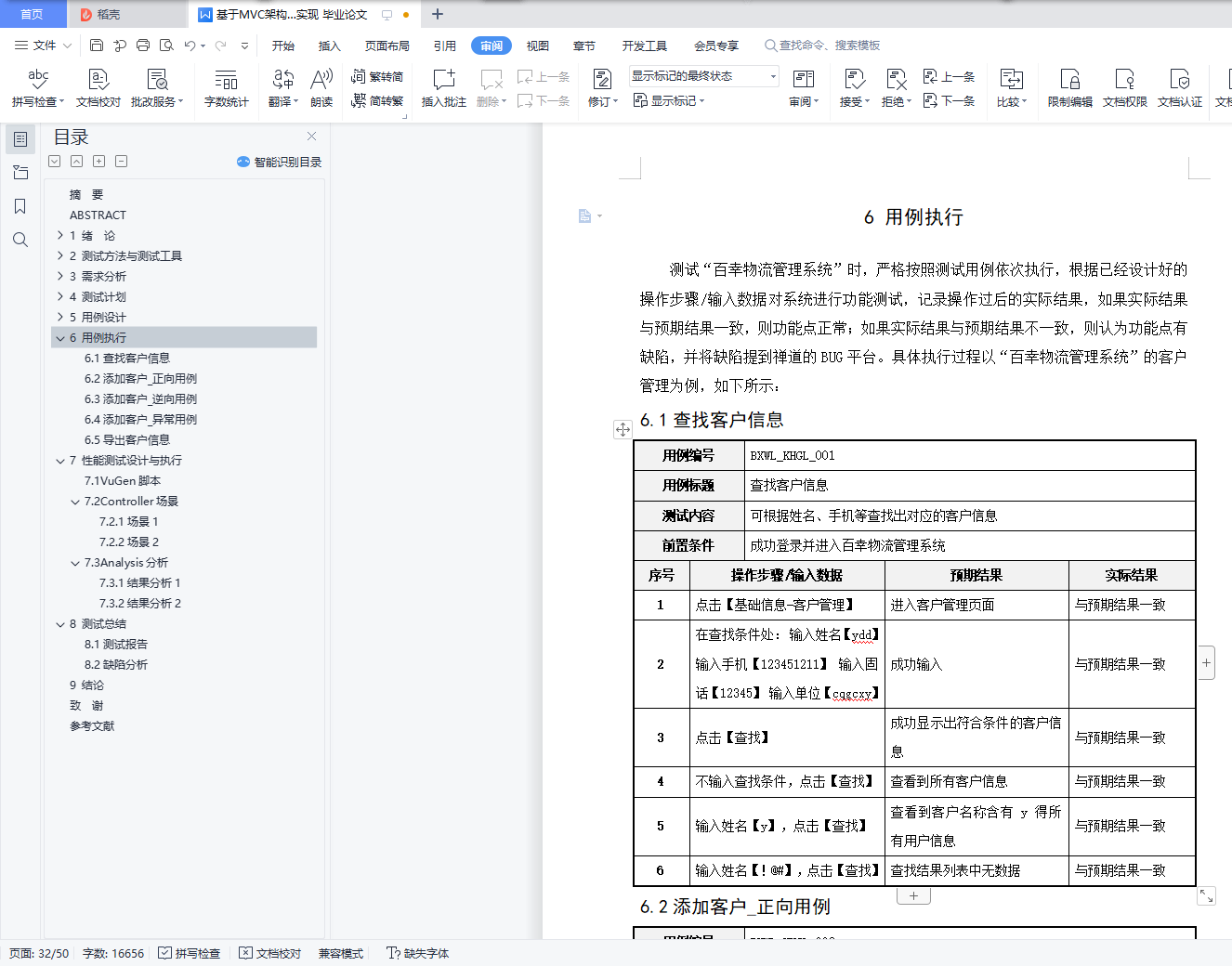The width and height of the screenshot is (1232, 966).
Task: Open document permissions (文档权限)
Action: 1125,88
